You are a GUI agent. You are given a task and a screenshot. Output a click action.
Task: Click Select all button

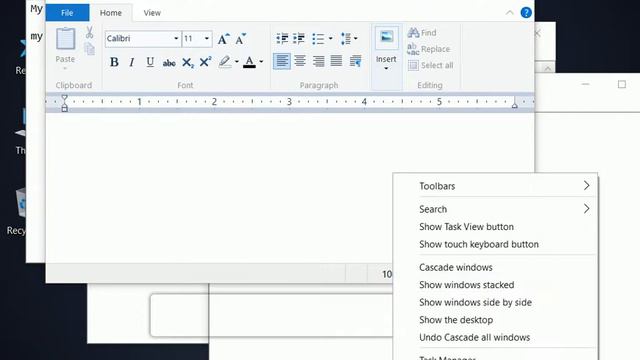pos(430,65)
